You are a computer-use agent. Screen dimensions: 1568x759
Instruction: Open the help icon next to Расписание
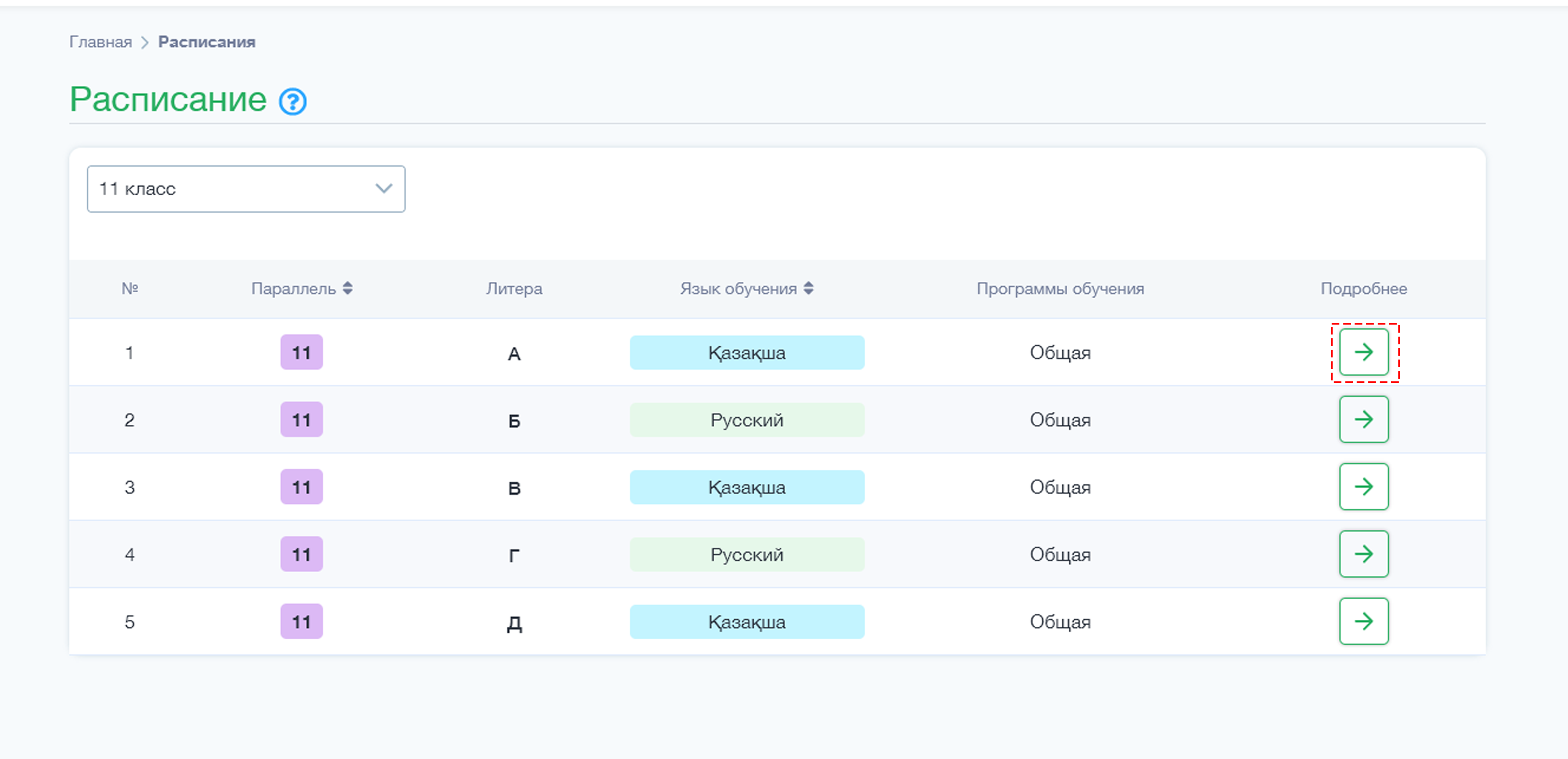pos(293,102)
